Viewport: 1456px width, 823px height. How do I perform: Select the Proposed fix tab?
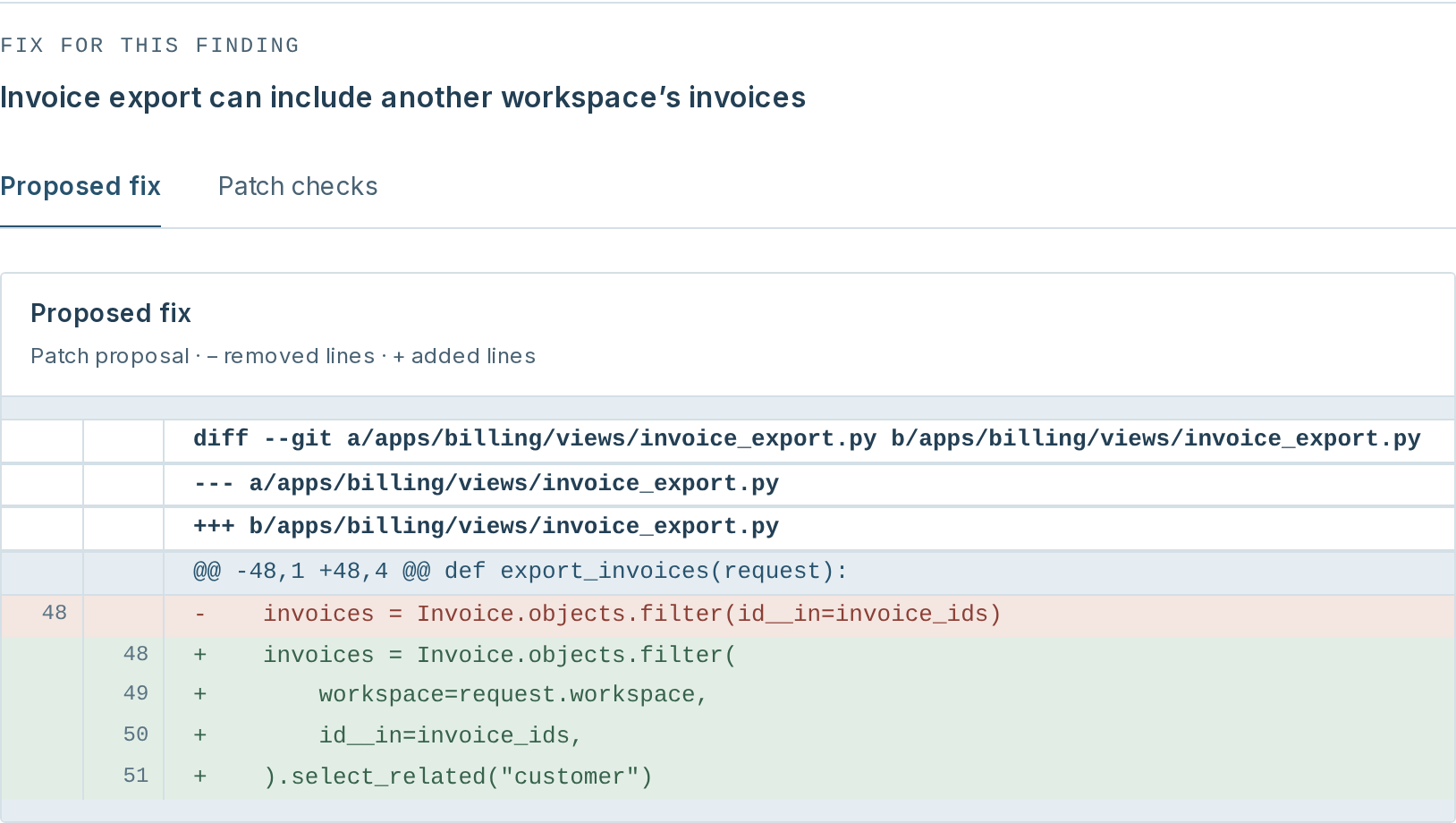point(80,186)
